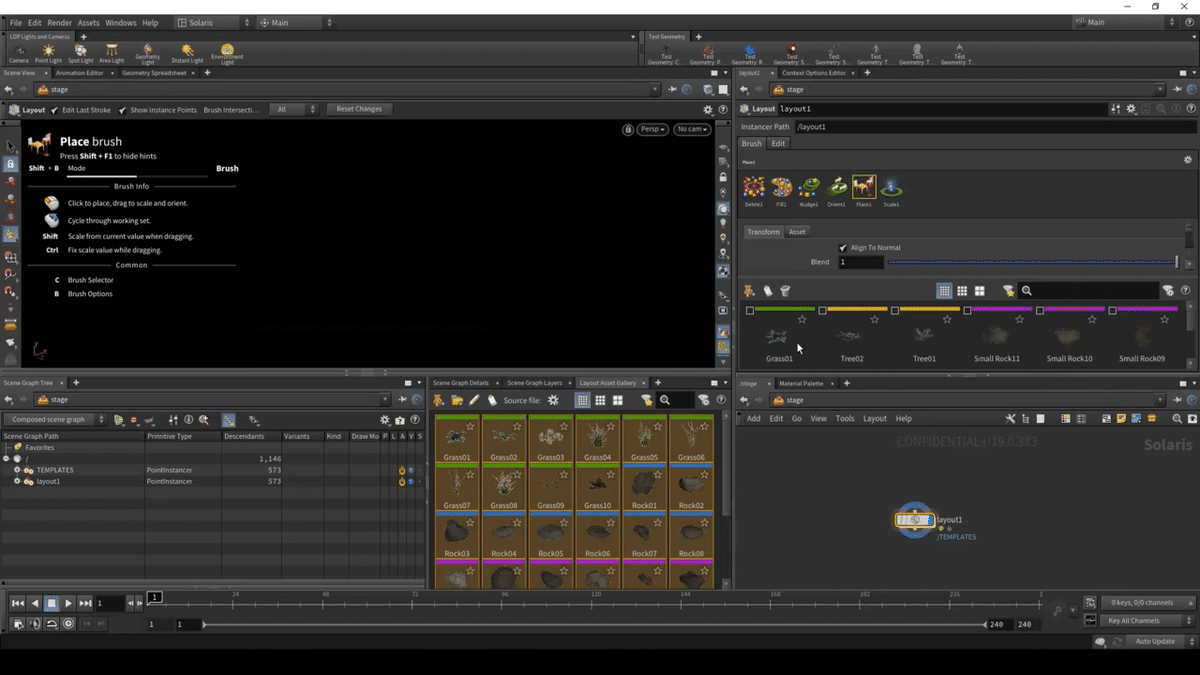Choose the Nudge1 brush
1200x675 pixels.
click(809, 189)
